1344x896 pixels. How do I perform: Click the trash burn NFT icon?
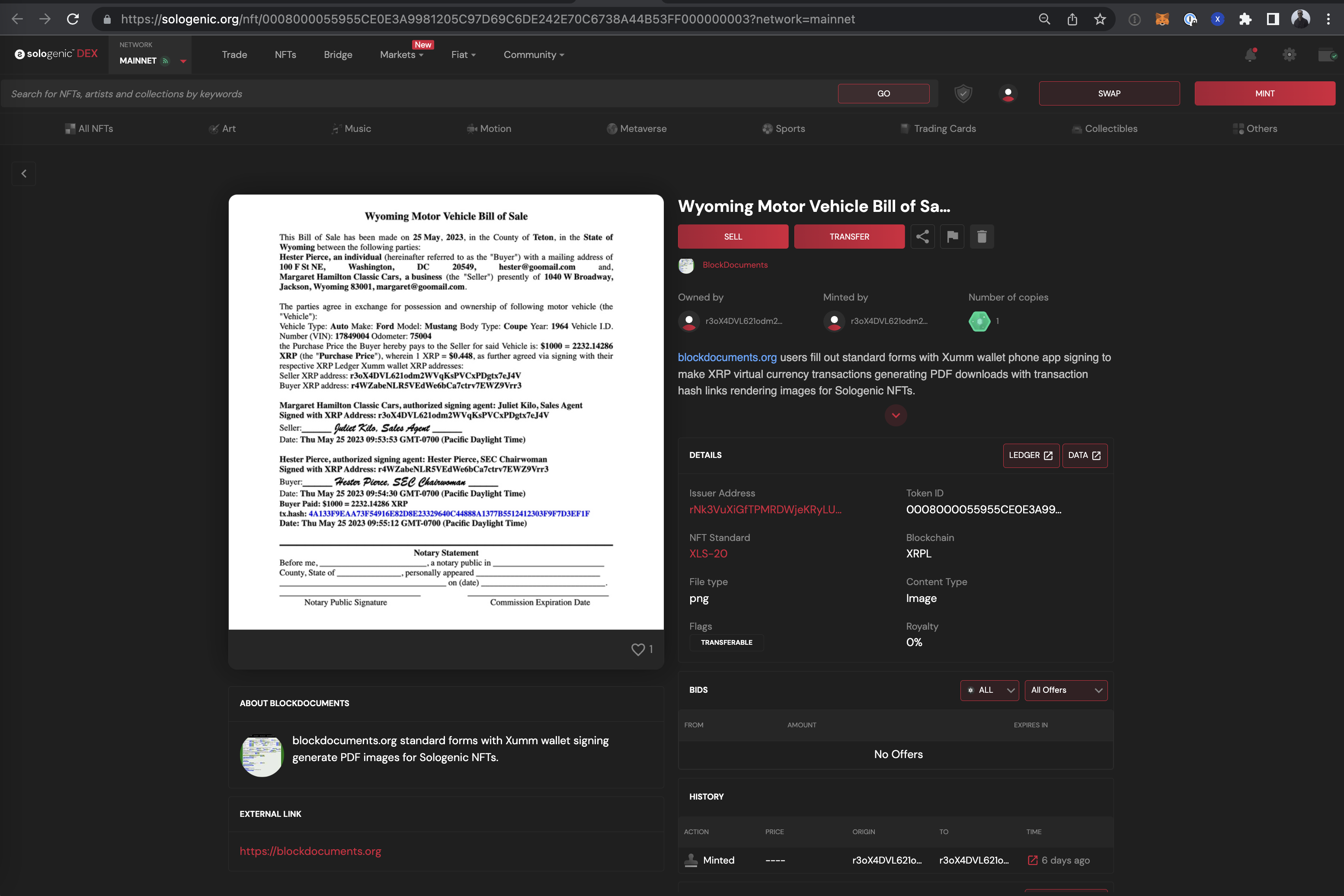pos(982,237)
